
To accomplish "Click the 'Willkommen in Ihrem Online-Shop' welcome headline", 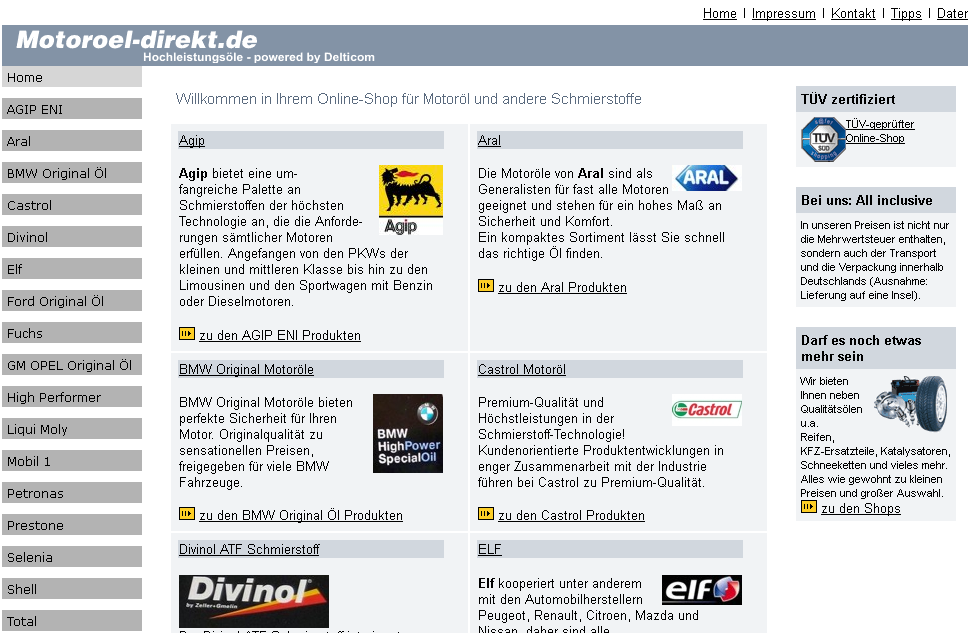I will click(409, 99).
